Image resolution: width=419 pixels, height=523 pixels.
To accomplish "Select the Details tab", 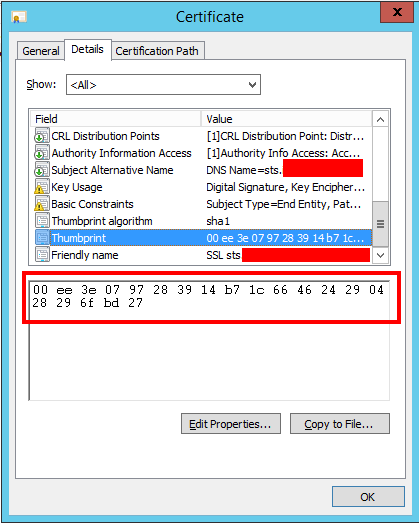I will 87,49.
